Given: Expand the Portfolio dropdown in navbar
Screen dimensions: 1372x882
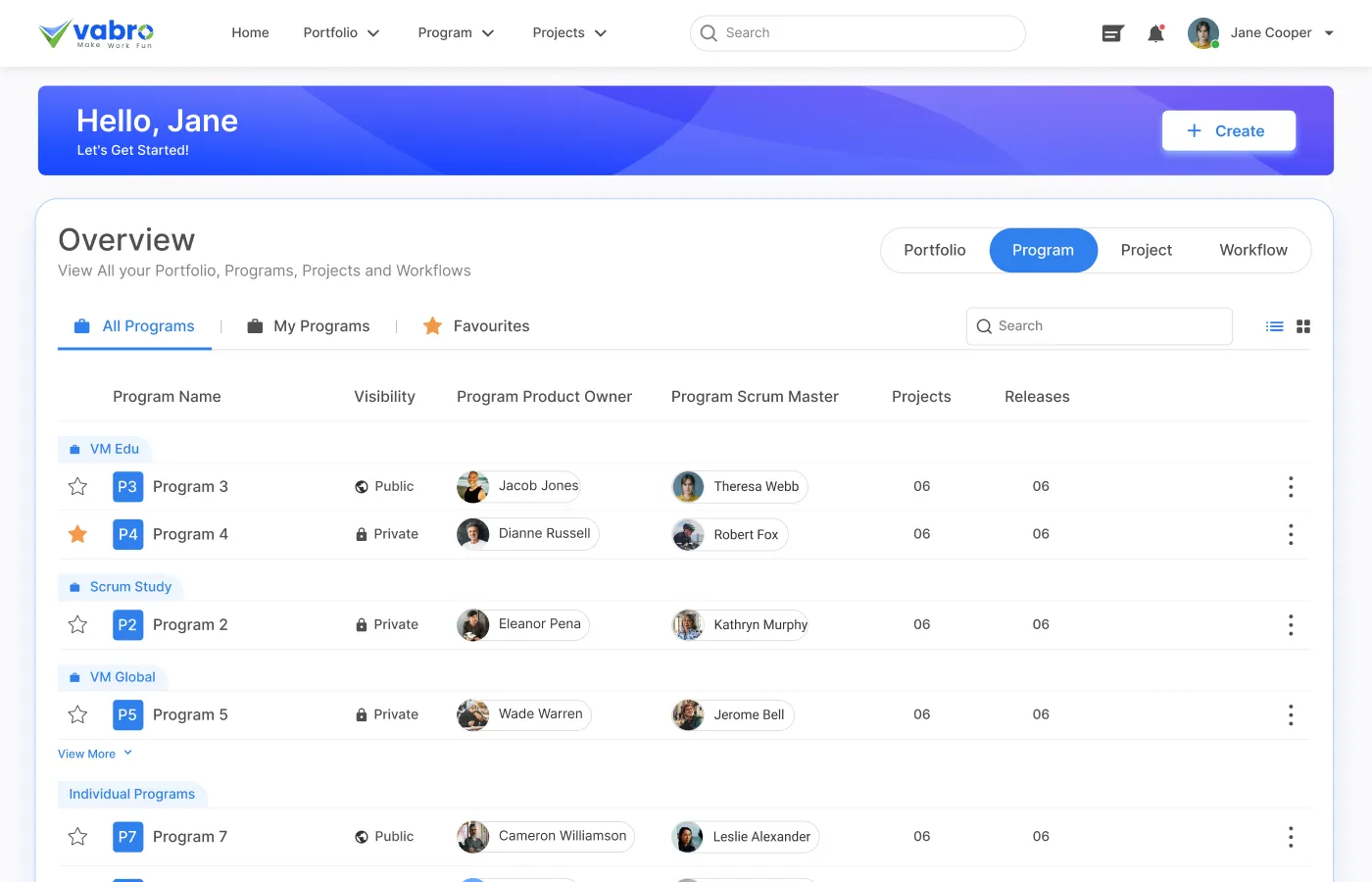Looking at the screenshot, I should point(341,33).
